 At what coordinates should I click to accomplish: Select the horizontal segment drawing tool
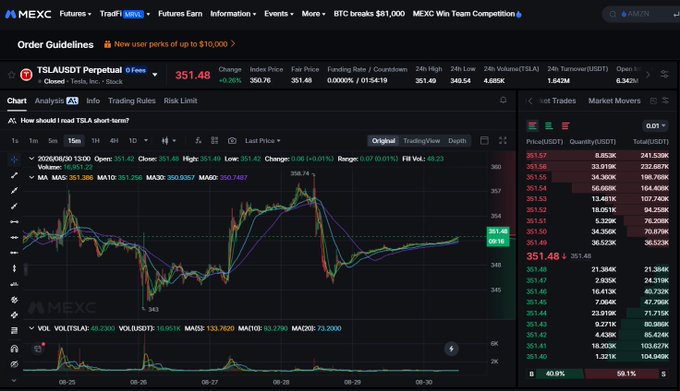(14, 222)
